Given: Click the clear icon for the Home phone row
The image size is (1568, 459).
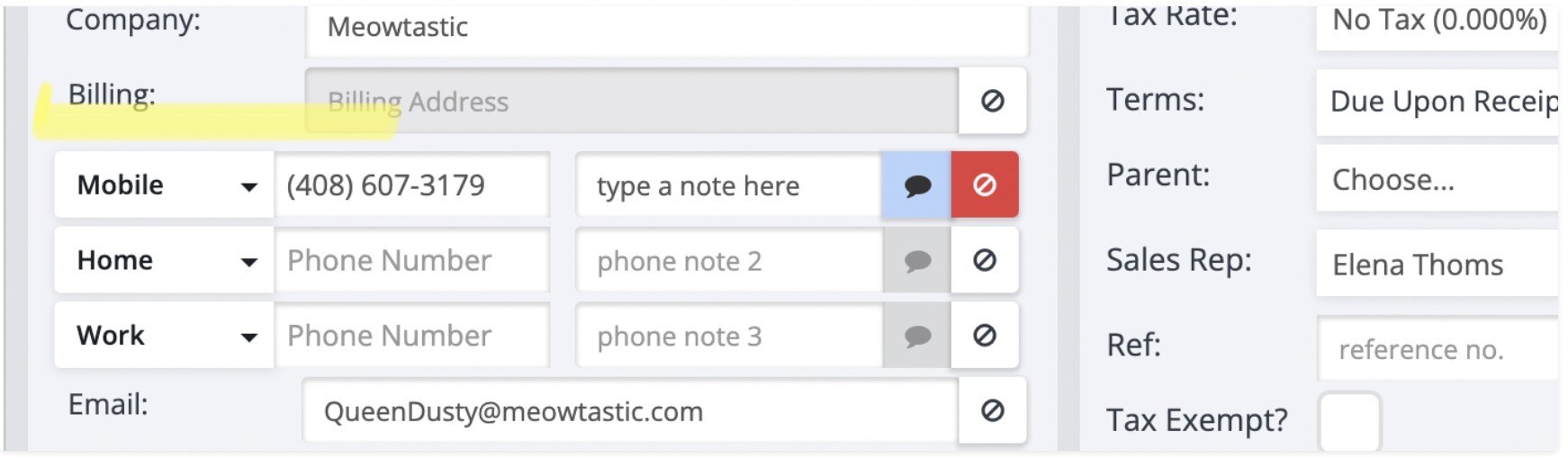Looking at the screenshot, I should [985, 261].
